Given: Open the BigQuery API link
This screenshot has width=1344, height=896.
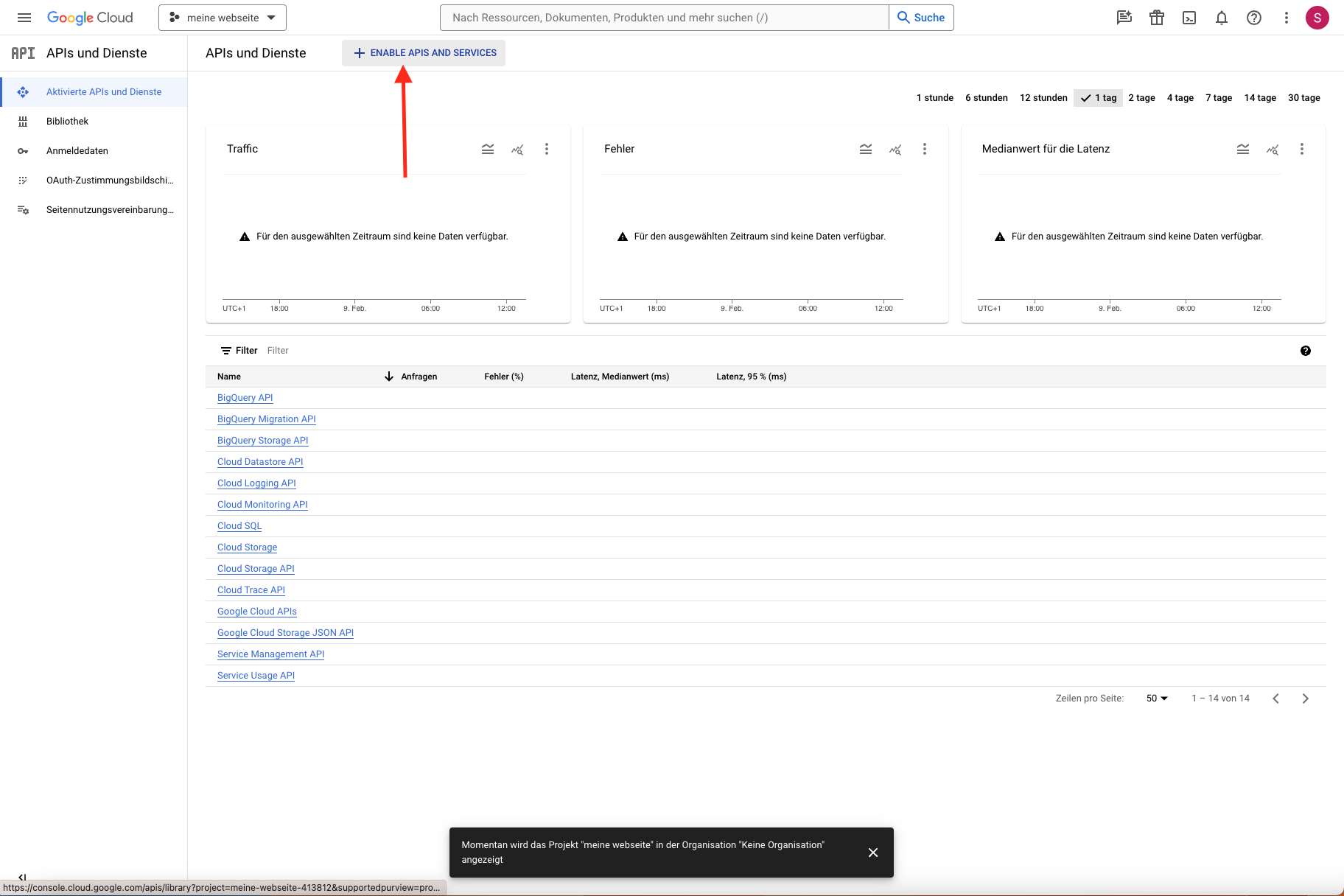Looking at the screenshot, I should pyautogui.click(x=245, y=398).
